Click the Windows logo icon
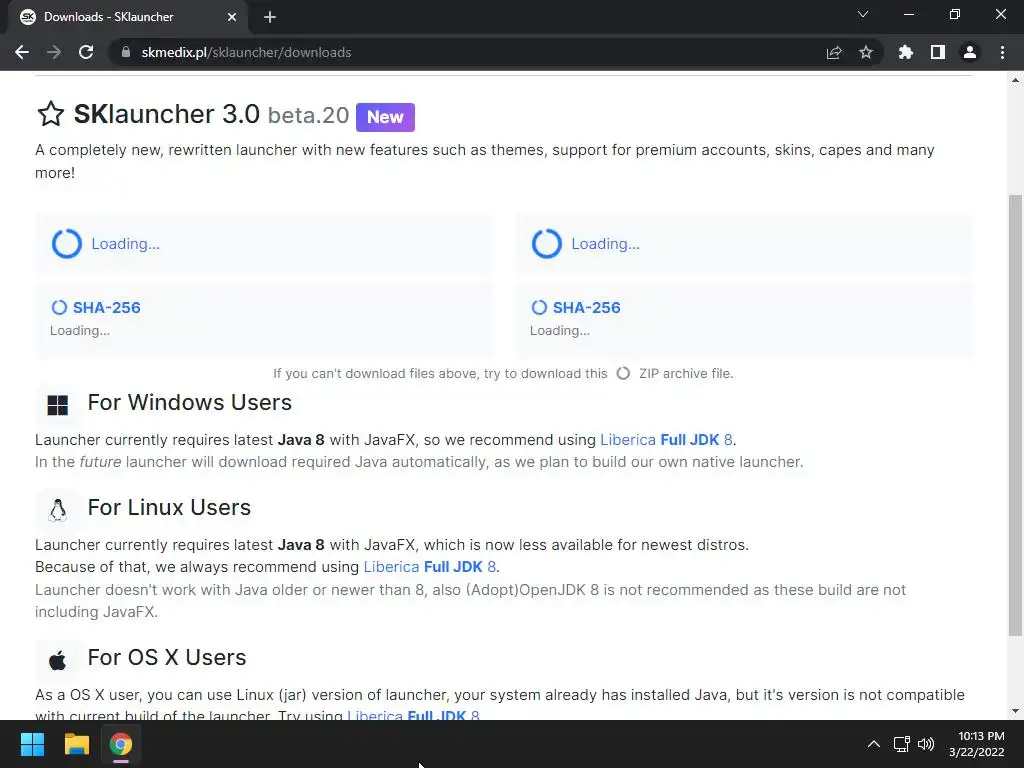The width and height of the screenshot is (1024, 768). coord(57,405)
